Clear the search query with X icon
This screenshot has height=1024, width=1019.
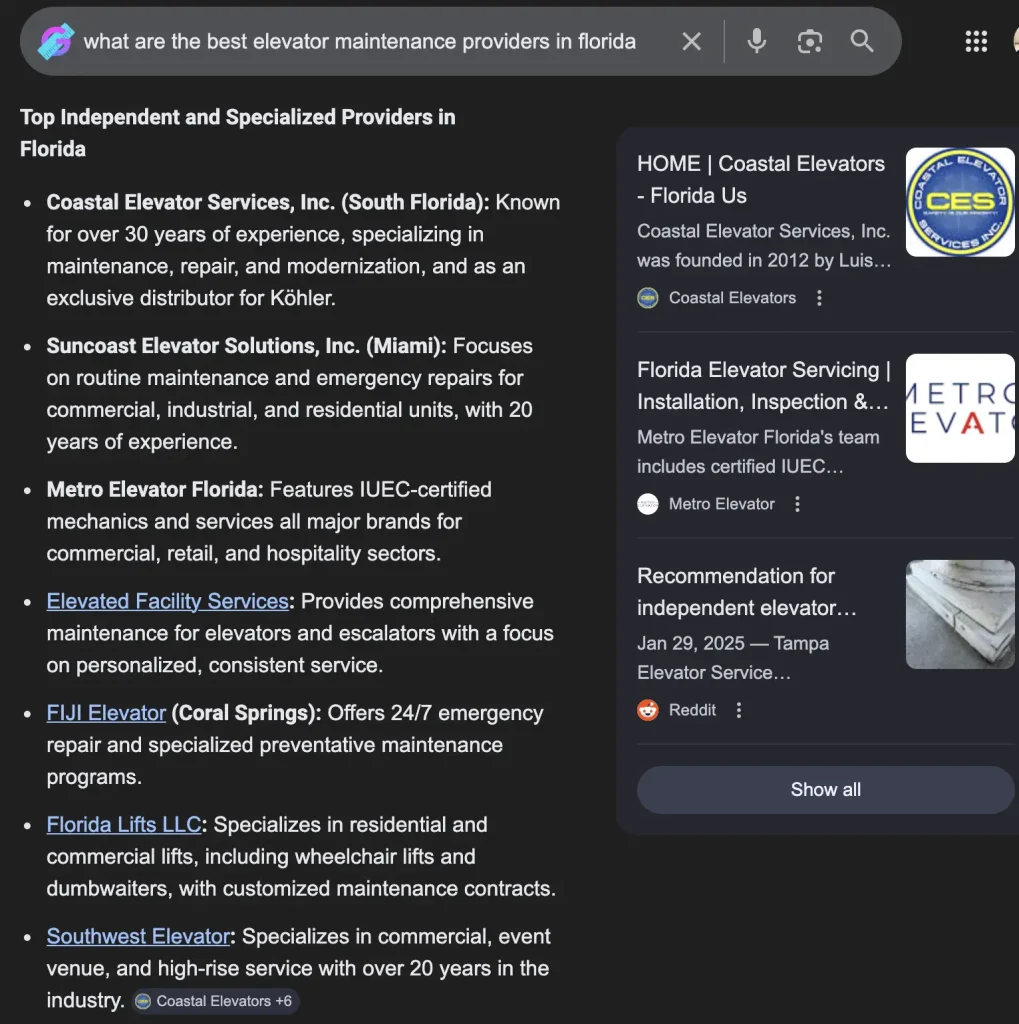[691, 41]
